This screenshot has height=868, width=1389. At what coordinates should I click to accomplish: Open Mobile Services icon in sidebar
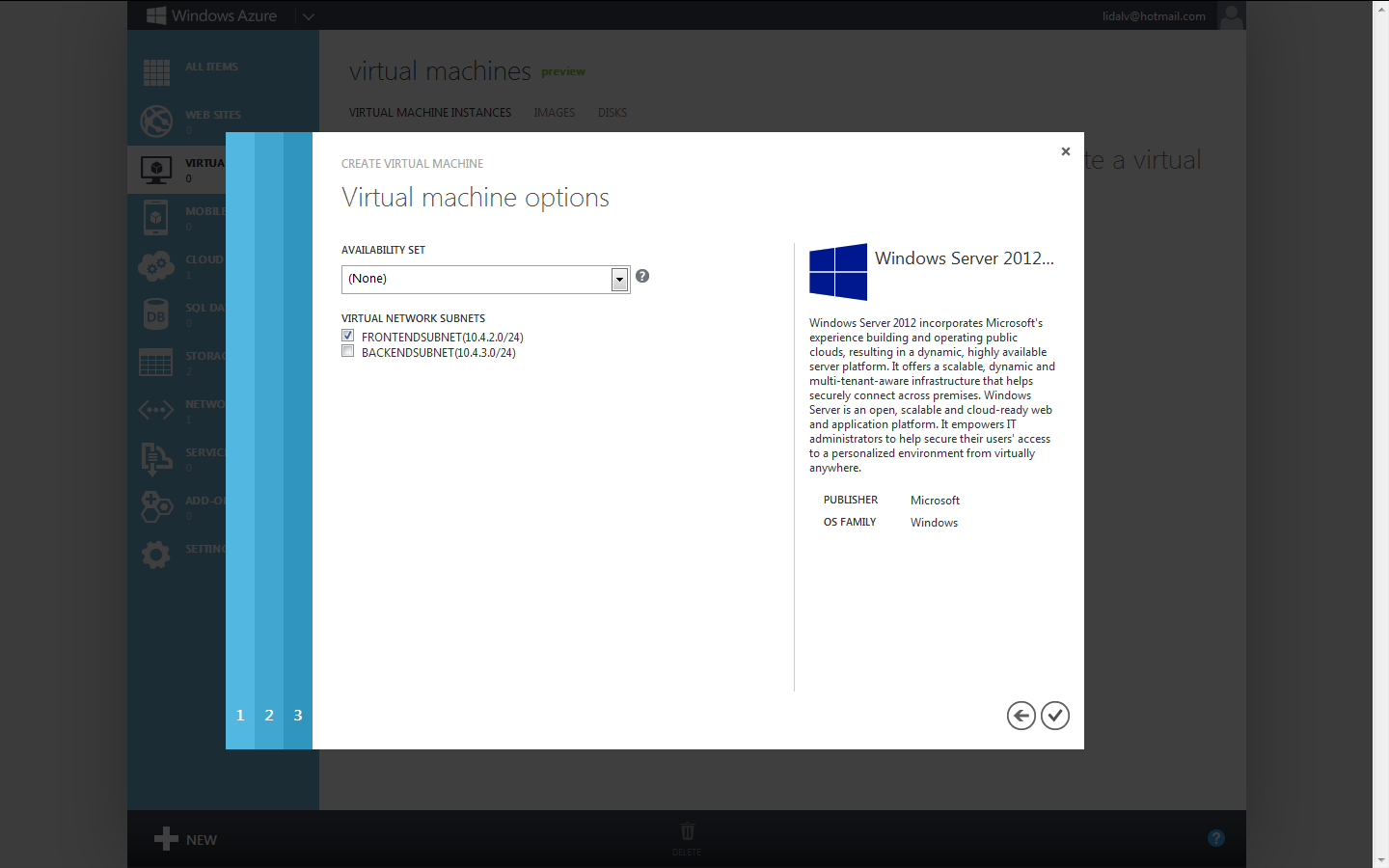[x=156, y=218]
